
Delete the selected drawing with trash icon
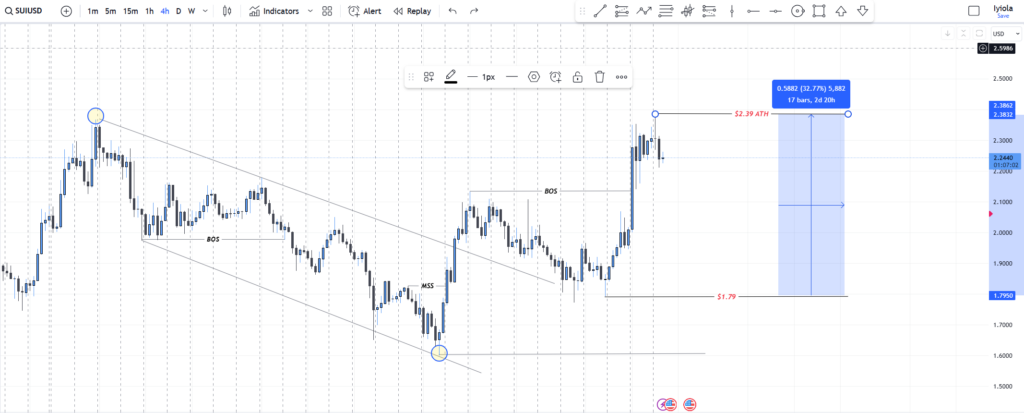pos(600,77)
